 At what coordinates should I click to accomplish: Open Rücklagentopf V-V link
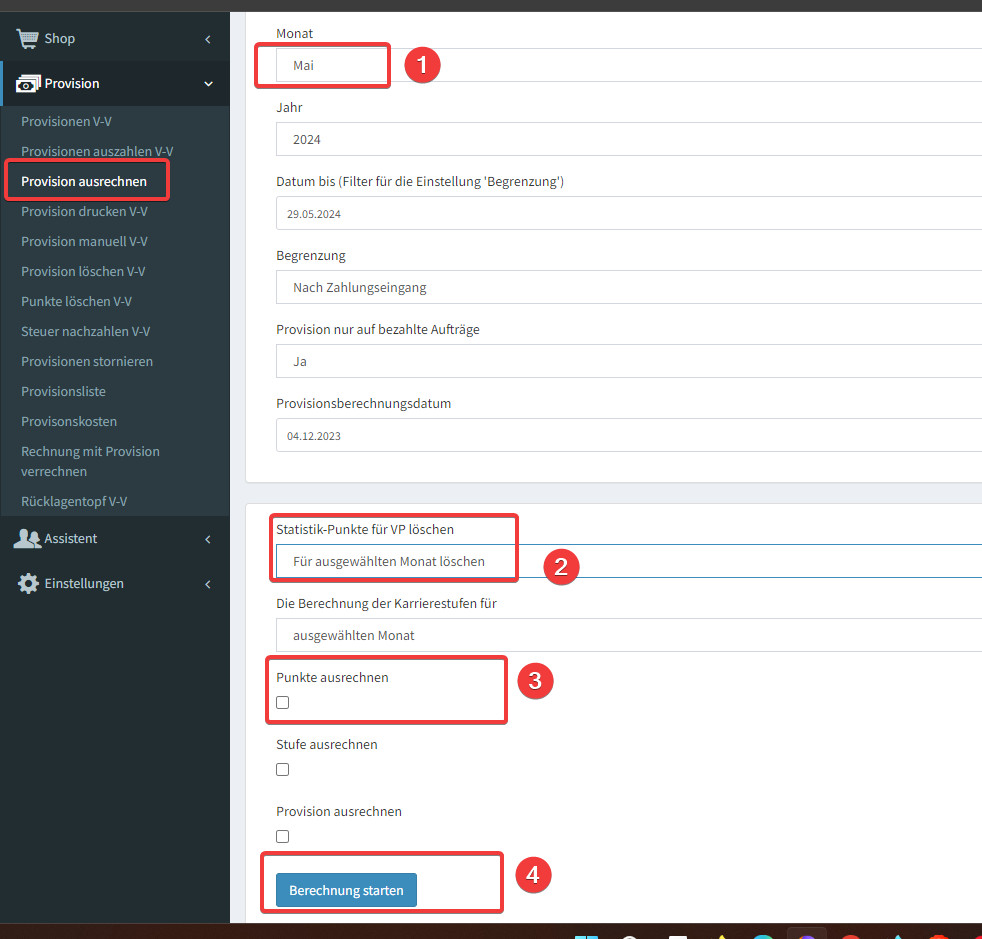point(74,501)
